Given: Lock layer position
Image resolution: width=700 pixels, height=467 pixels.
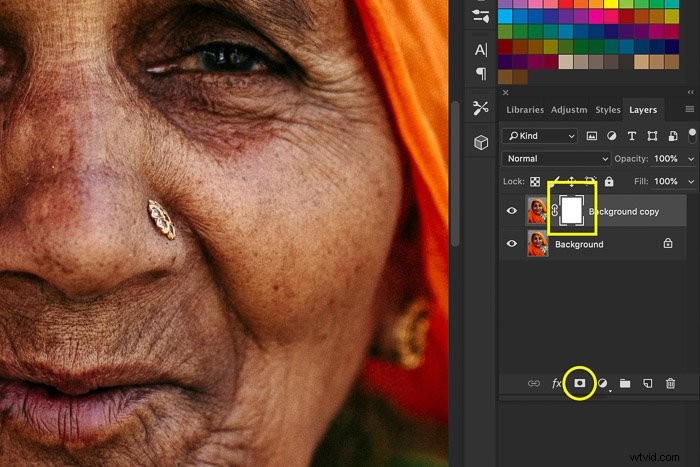Looking at the screenshot, I should pos(571,182).
